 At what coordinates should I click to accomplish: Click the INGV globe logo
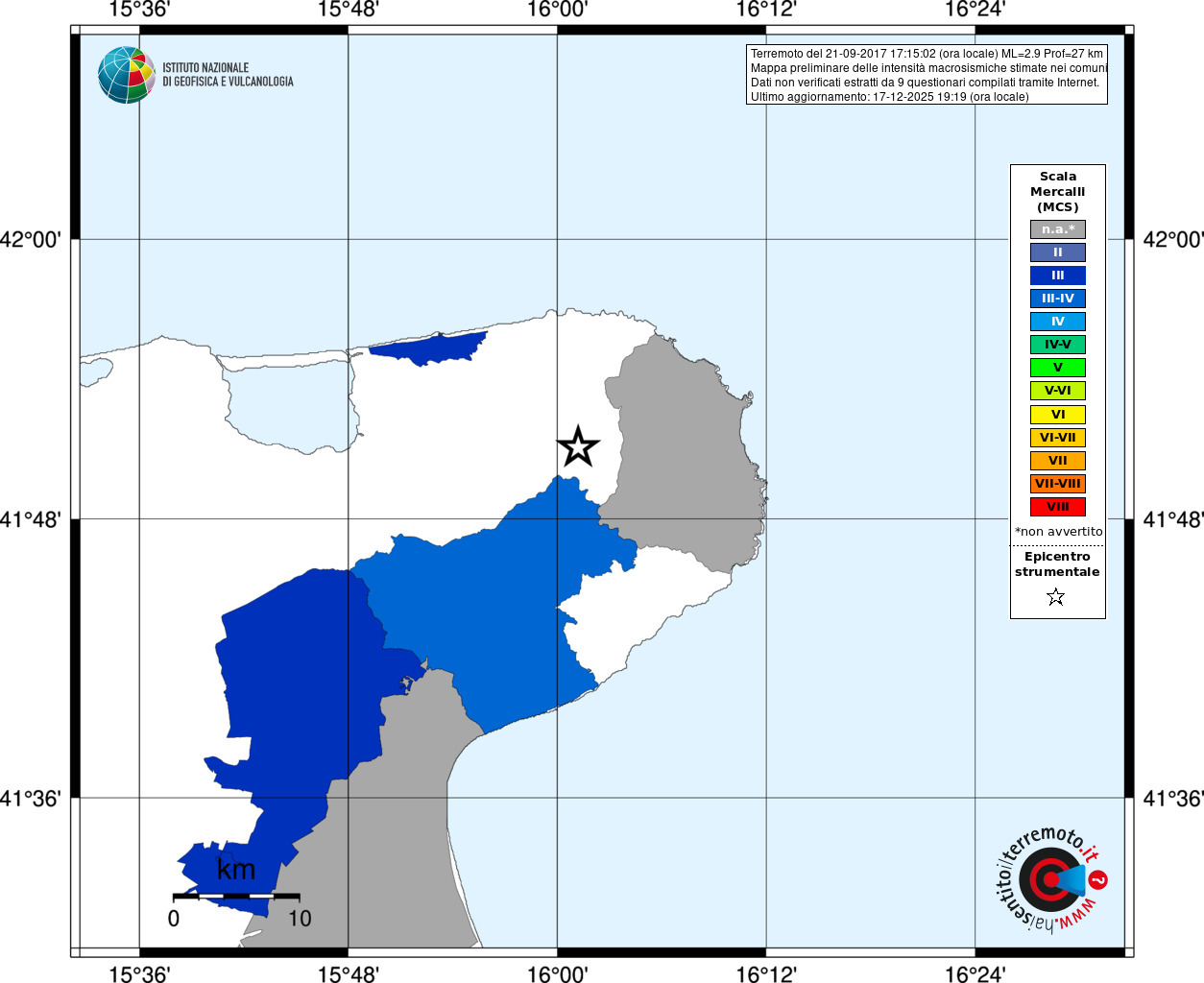point(127,75)
